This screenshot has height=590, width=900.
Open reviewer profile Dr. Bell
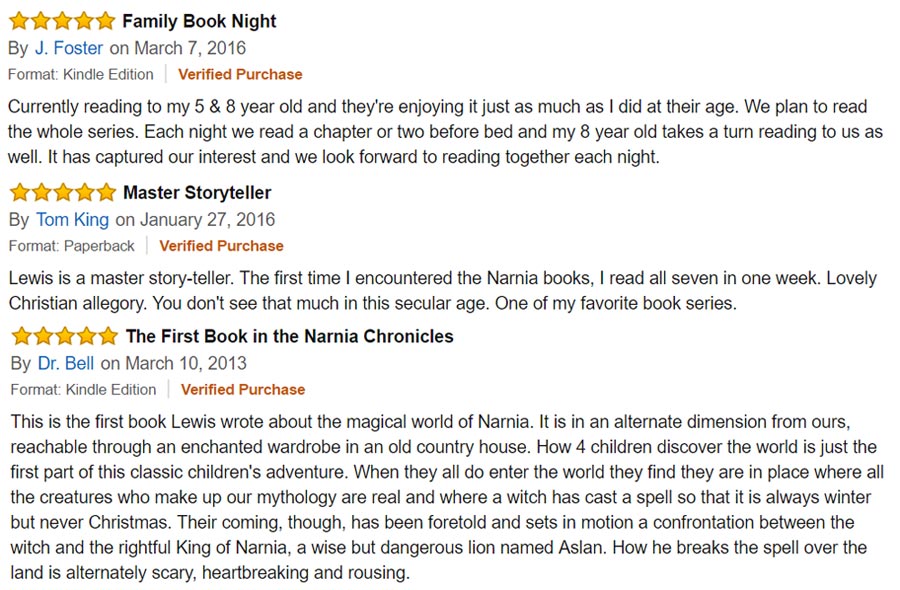[x=66, y=363]
